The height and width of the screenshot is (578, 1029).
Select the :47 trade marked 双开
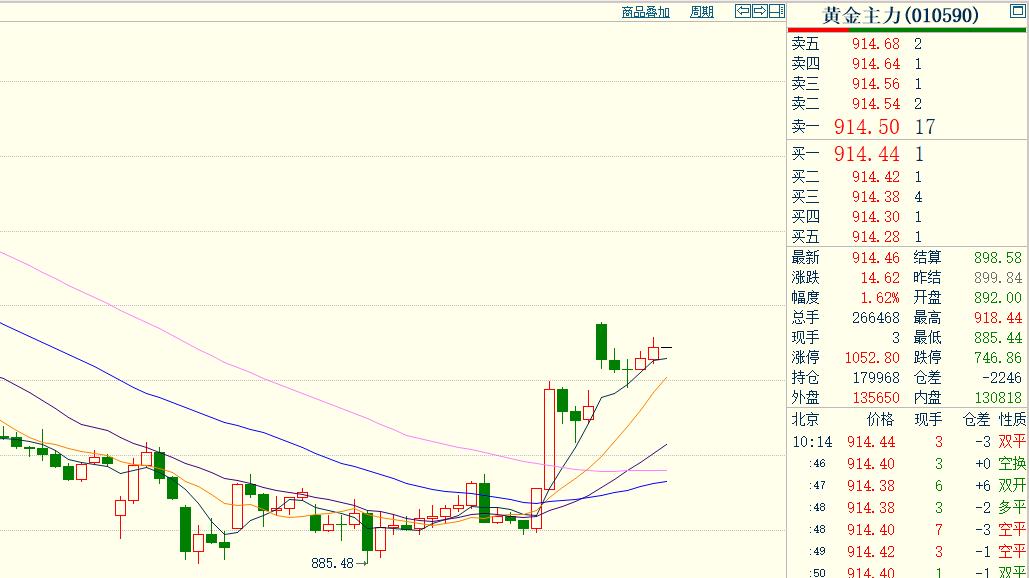coord(1011,485)
